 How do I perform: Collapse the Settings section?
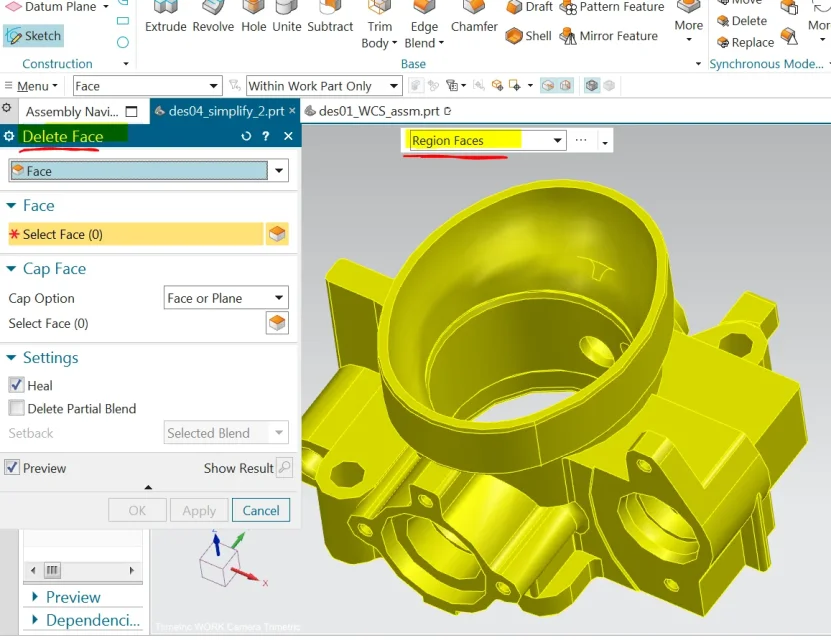click(x=13, y=358)
